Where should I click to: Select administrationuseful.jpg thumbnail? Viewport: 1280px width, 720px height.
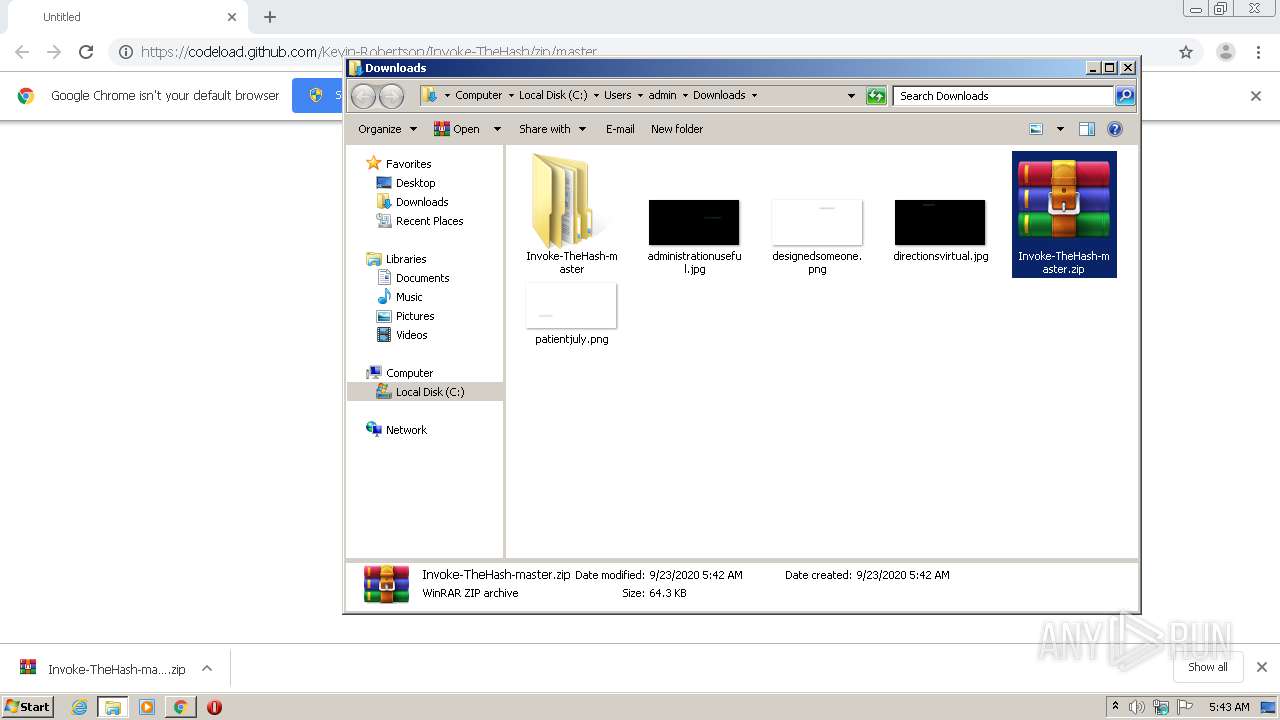click(694, 222)
